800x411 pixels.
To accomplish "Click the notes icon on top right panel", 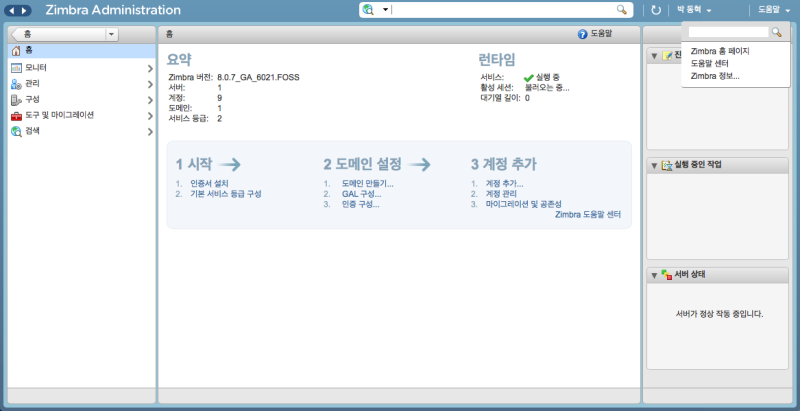I will (x=667, y=56).
